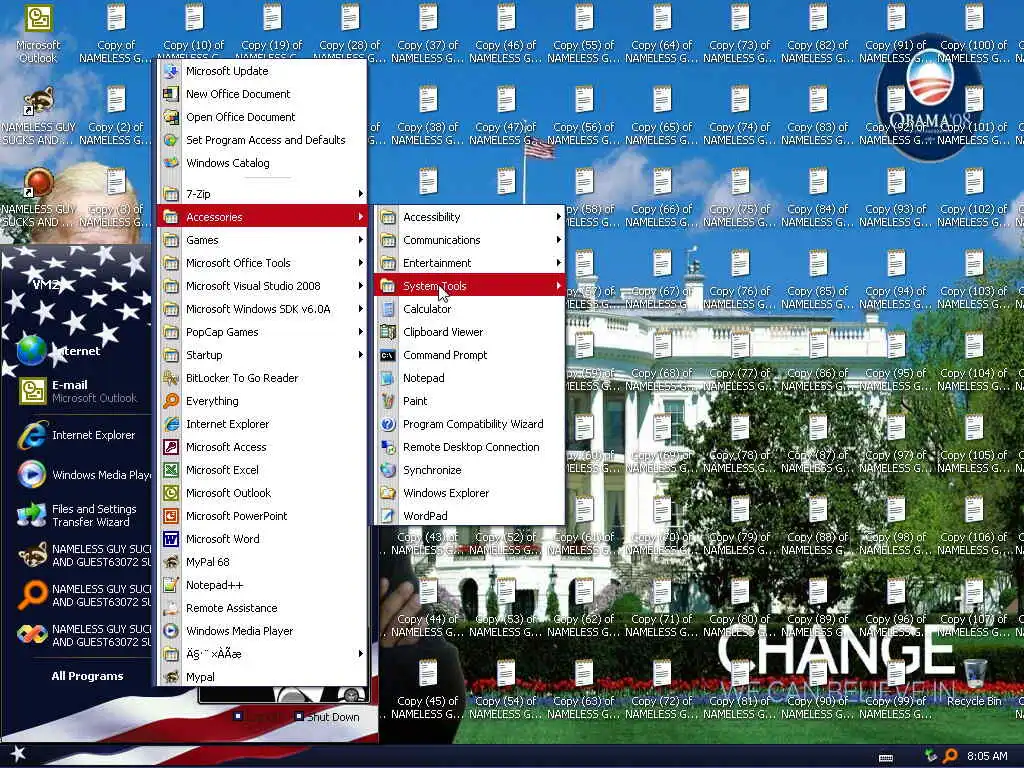Launch Microsoft Access
The image size is (1024, 768).
262,447
